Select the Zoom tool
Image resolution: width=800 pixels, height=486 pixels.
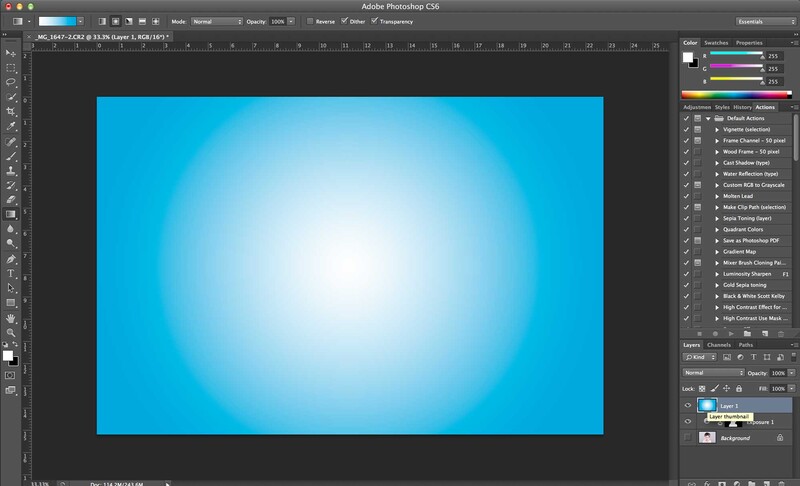pos(10,332)
